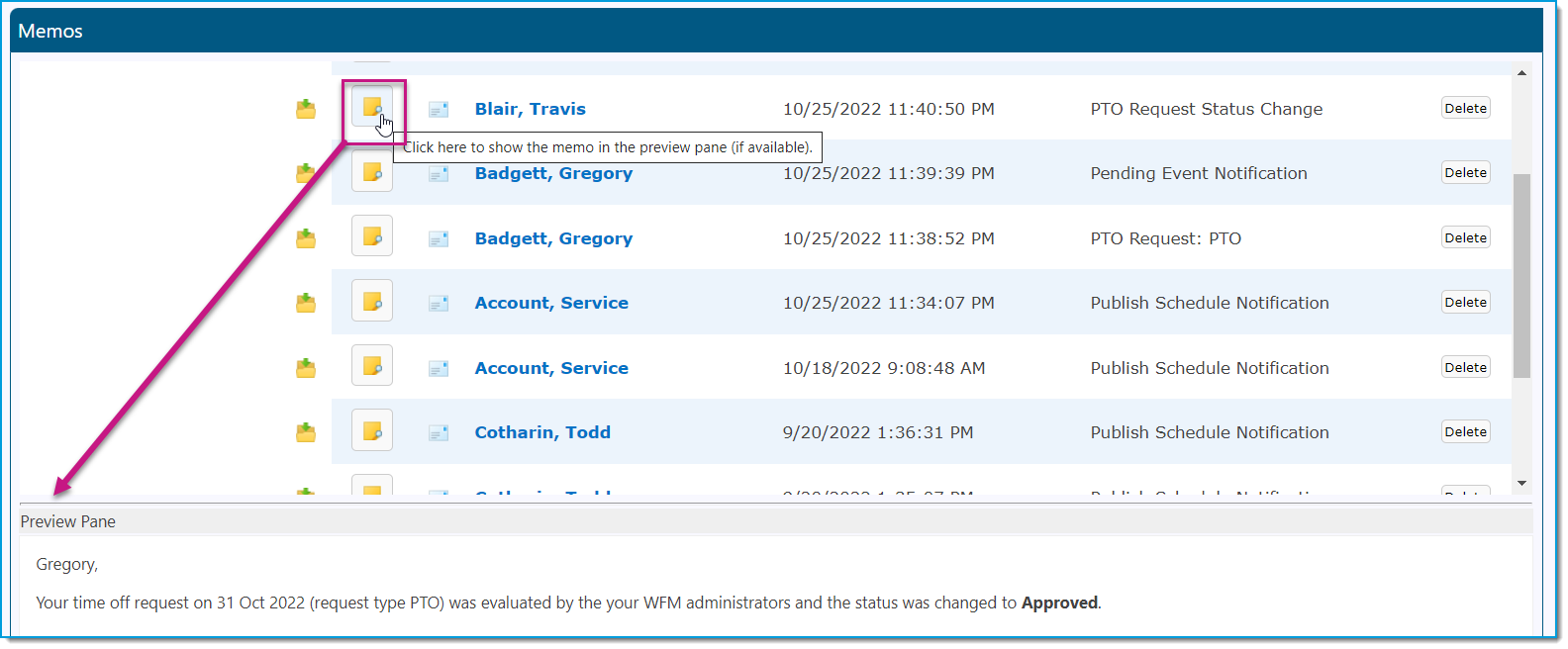The height and width of the screenshot is (649, 1568).
Task: Click folder icon beside 10/18/2022 Account, Service memo
Action: (x=306, y=368)
